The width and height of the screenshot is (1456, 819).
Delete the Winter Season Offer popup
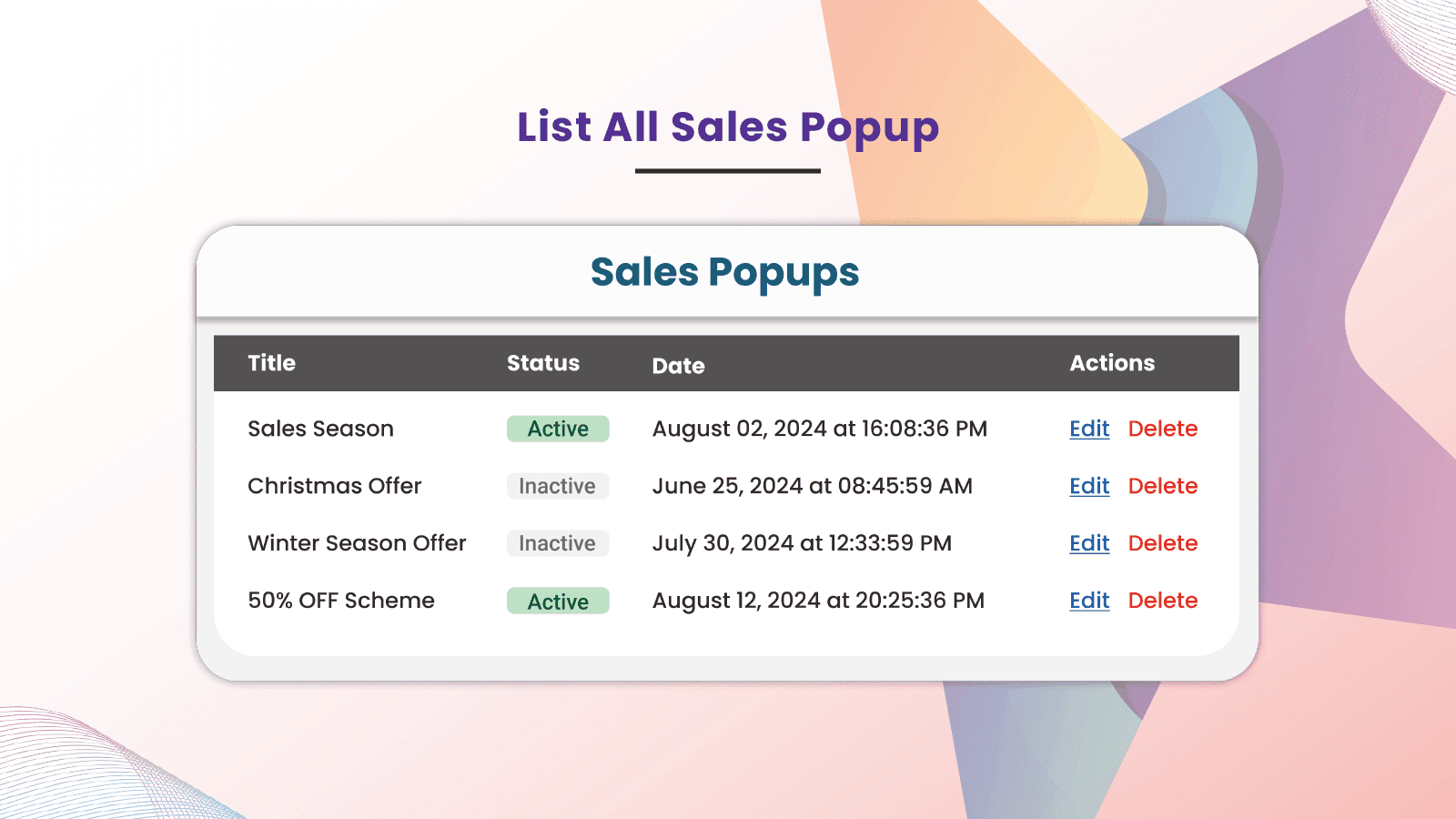tap(1162, 543)
